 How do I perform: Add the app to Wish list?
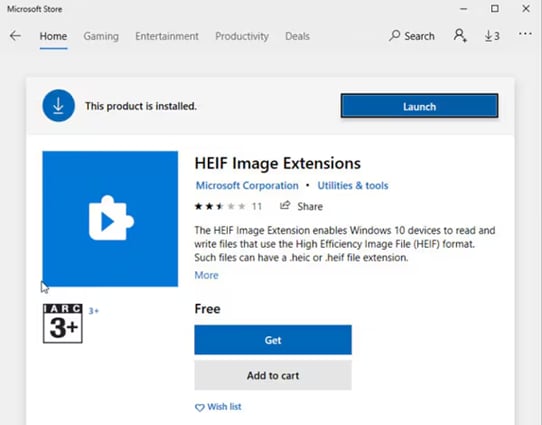pyautogui.click(x=218, y=407)
